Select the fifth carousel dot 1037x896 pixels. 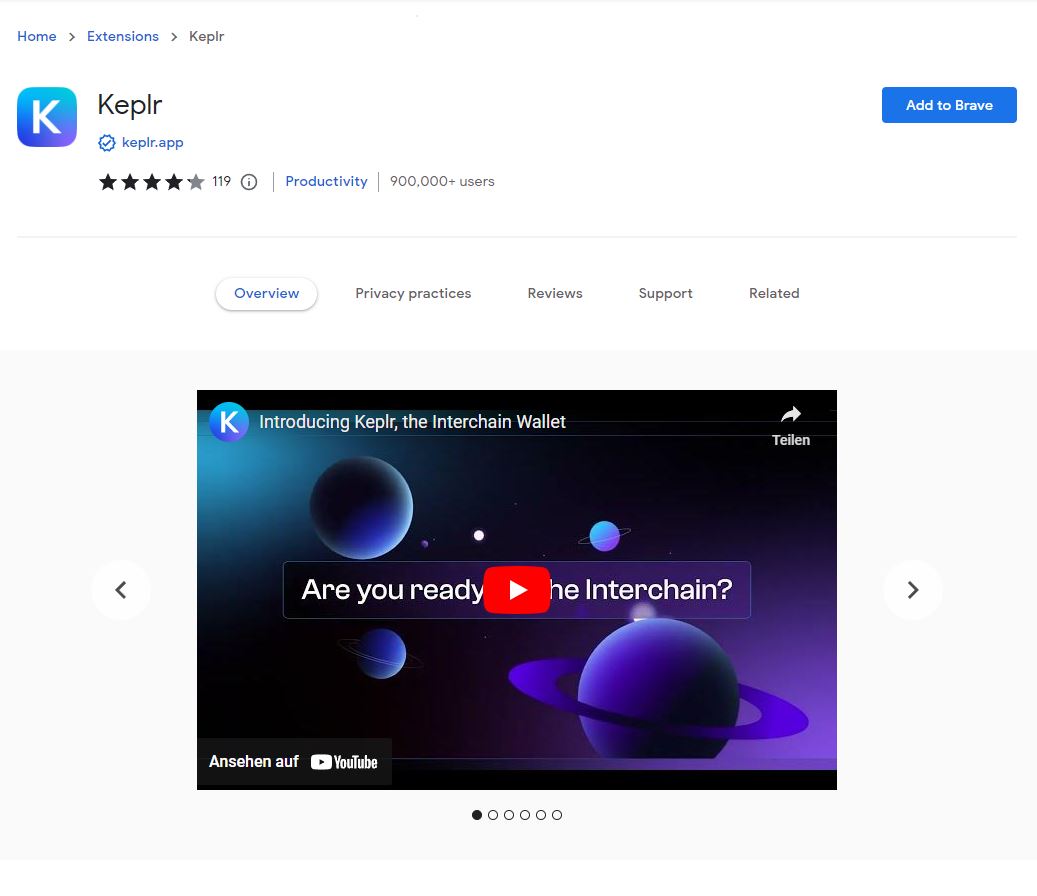(x=541, y=815)
